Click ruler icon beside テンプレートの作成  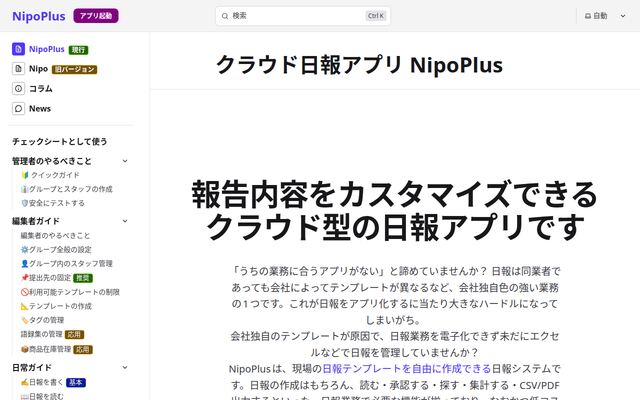(x=24, y=306)
